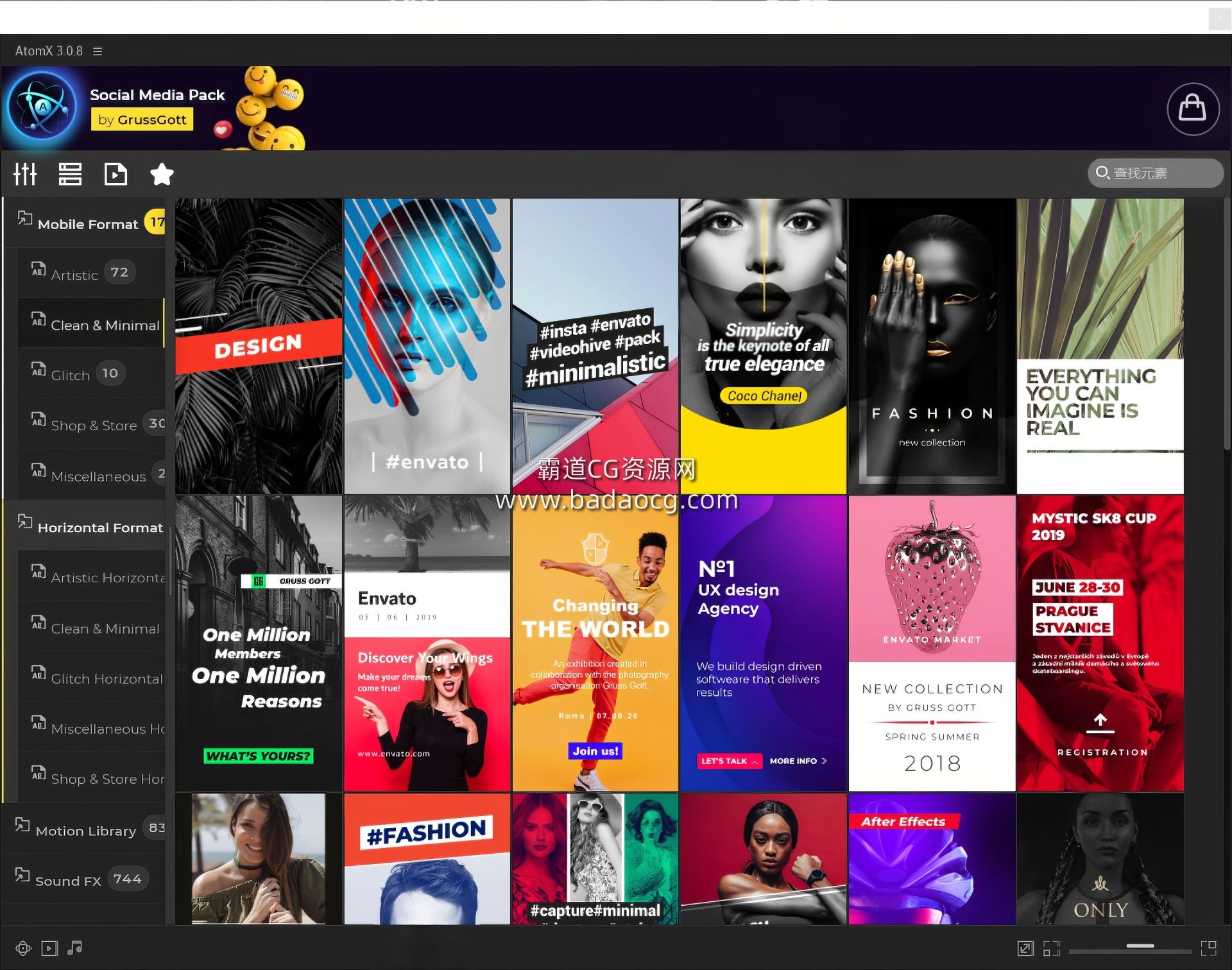Open the ONLY dark portrait template
This screenshot has height=970, width=1232.
tap(1100, 858)
